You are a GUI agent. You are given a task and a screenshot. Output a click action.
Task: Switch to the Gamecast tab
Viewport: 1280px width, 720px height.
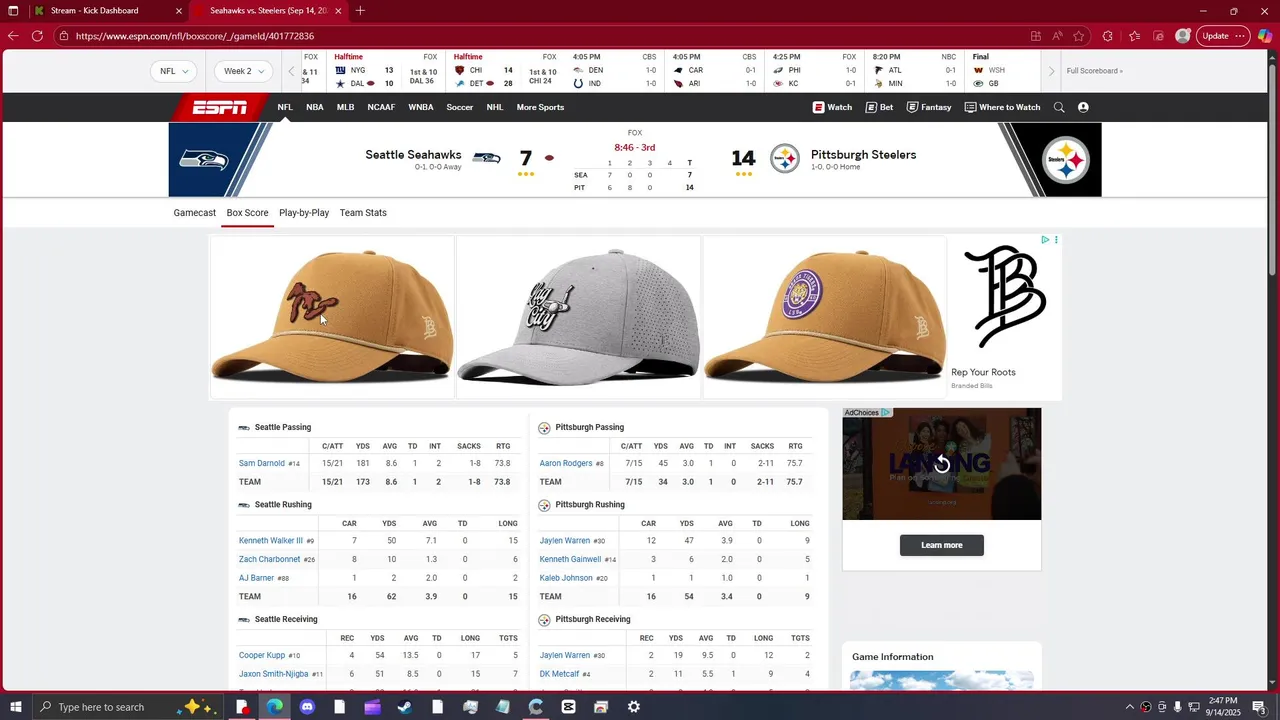pos(195,213)
